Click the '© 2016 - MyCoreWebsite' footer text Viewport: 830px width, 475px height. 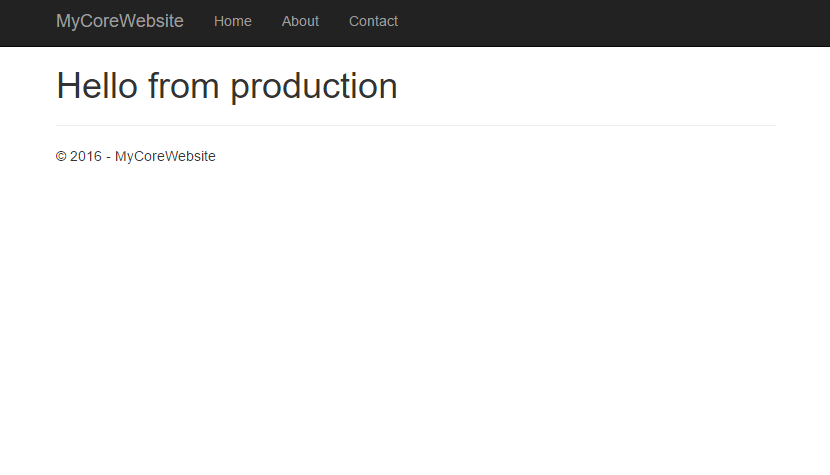136,156
